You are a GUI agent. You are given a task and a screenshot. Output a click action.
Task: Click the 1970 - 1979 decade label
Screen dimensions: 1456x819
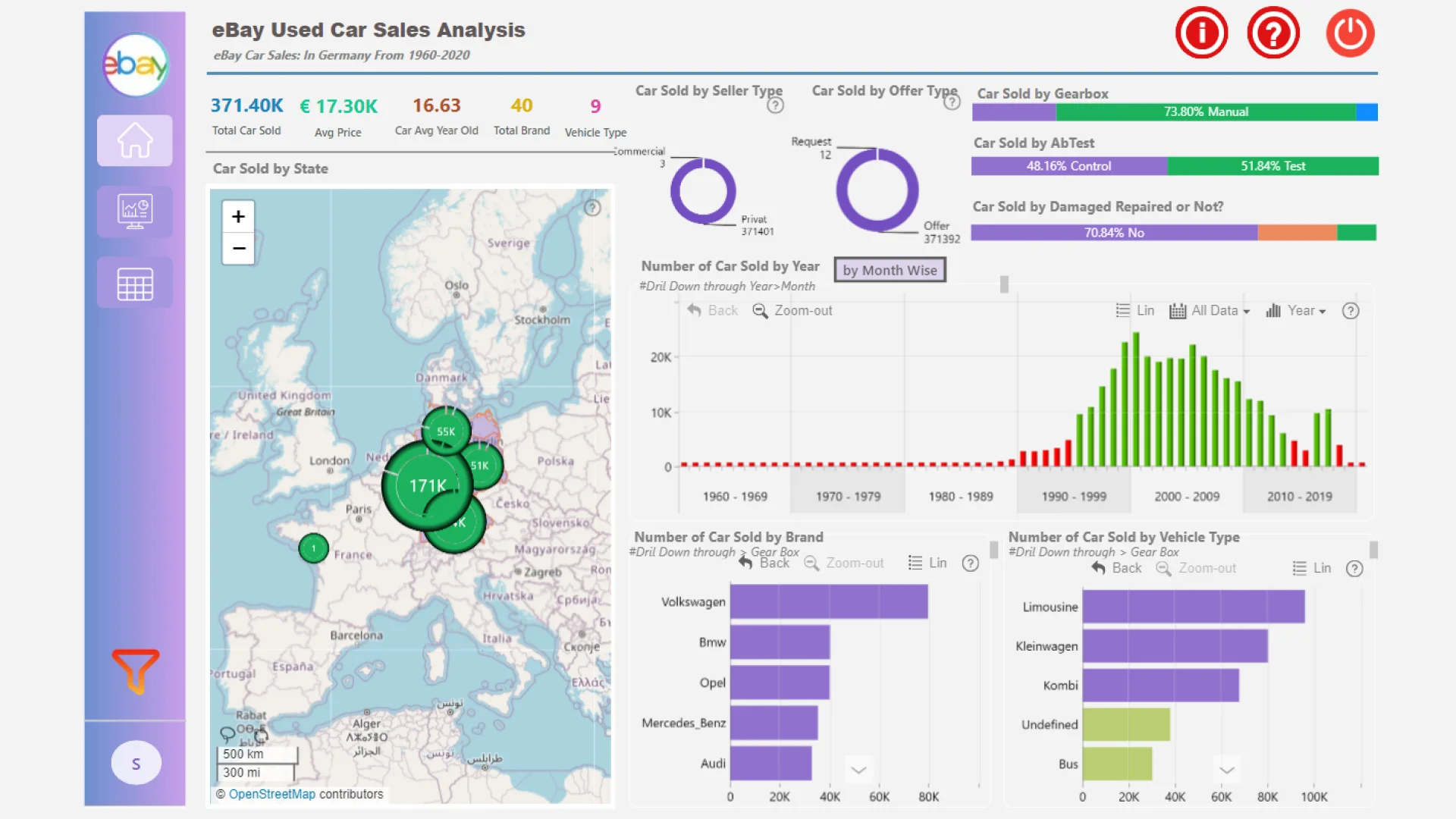point(849,497)
